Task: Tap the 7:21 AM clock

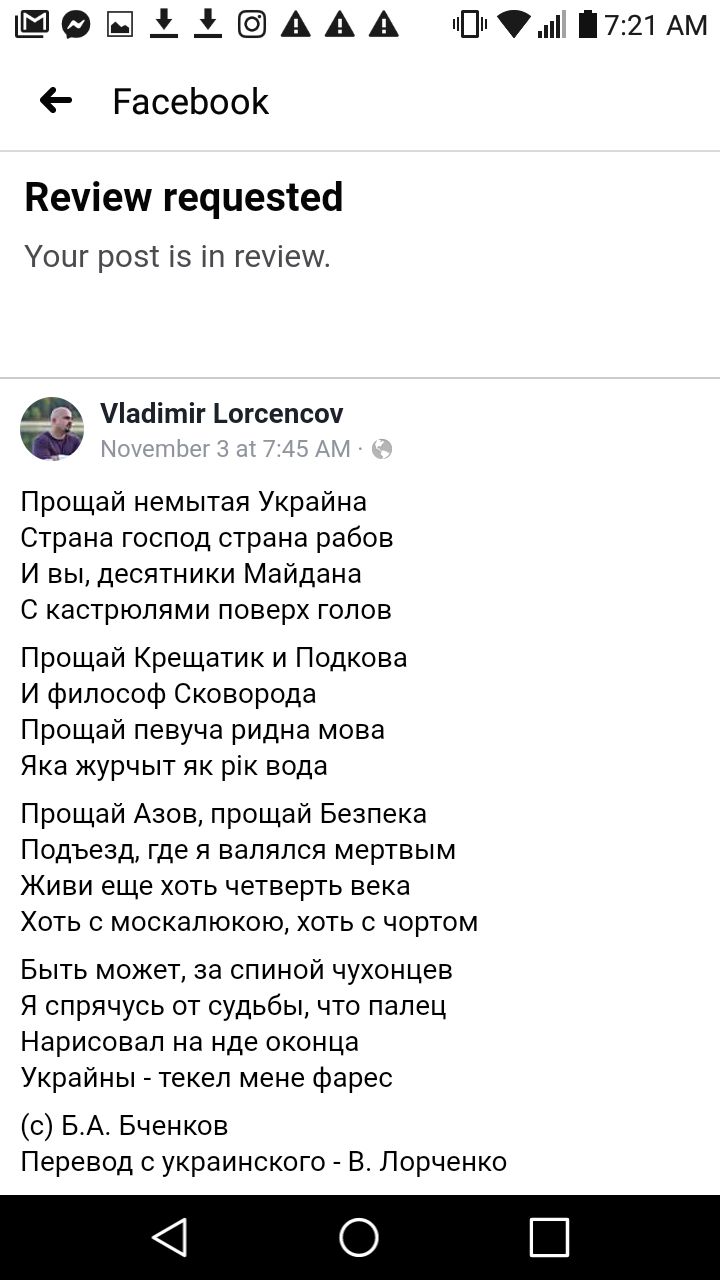Action: (x=656, y=24)
